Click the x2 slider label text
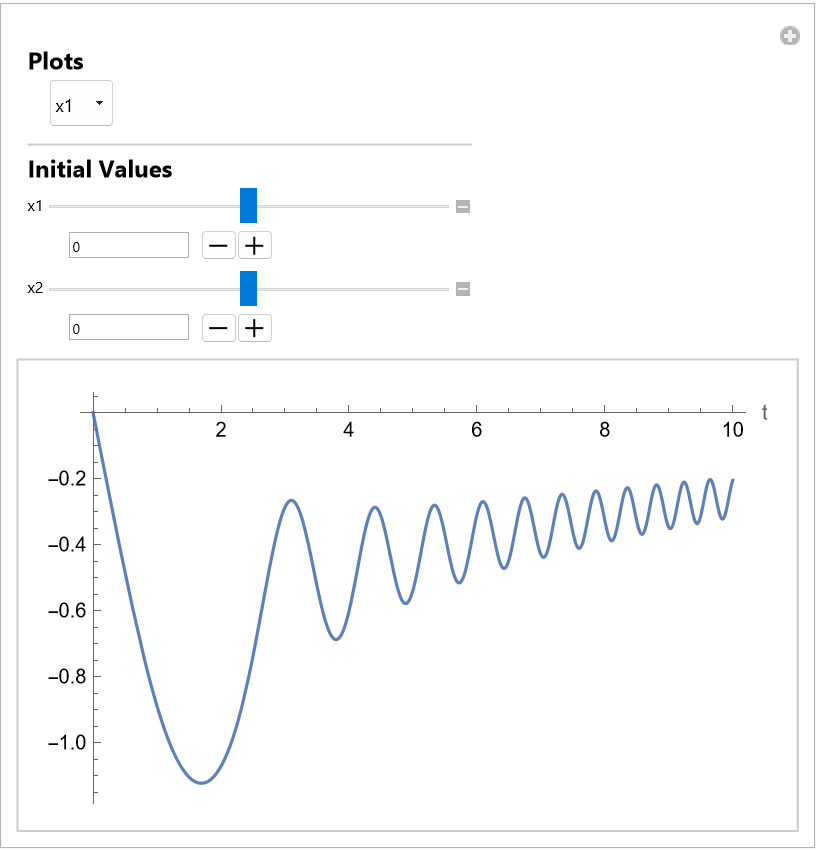This screenshot has width=816, height=852. click(35, 289)
